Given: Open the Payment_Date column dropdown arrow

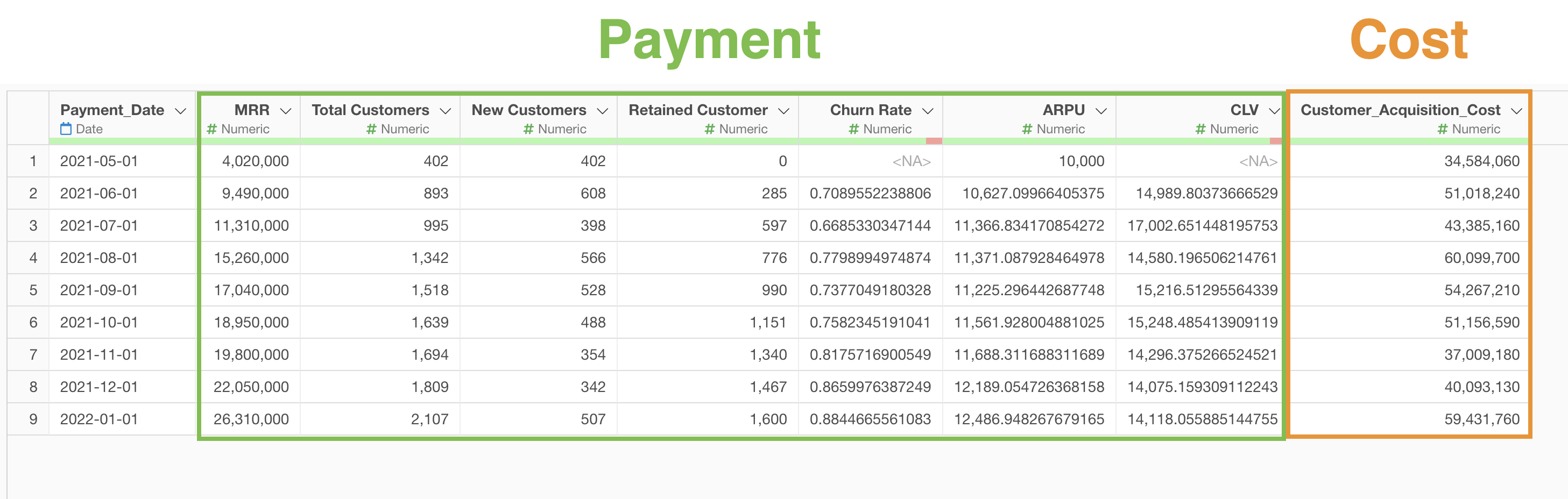Looking at the screenshot, I should (180, 111).
